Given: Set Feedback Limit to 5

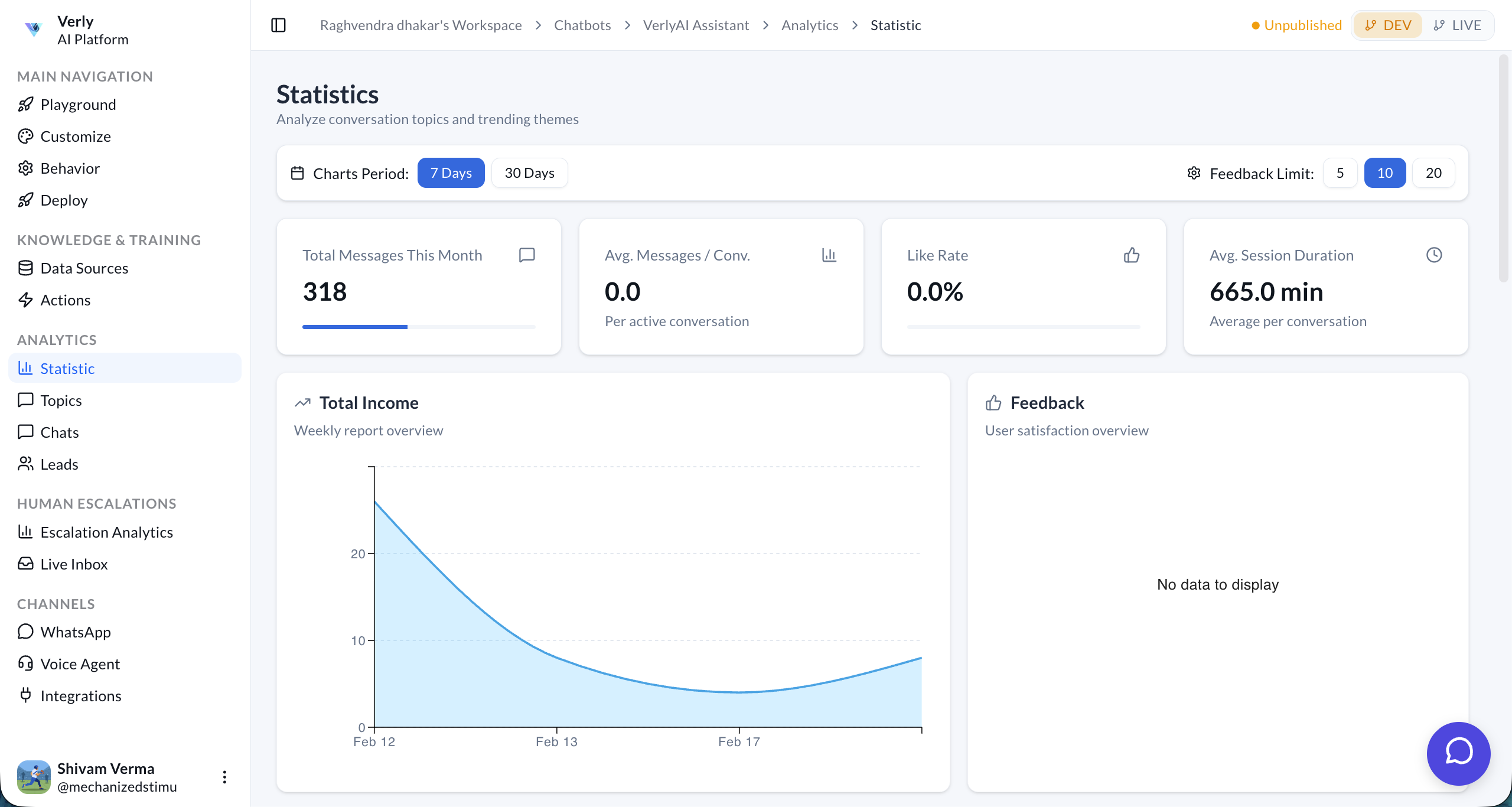Looking at the screenshot, I should 1340,173.
